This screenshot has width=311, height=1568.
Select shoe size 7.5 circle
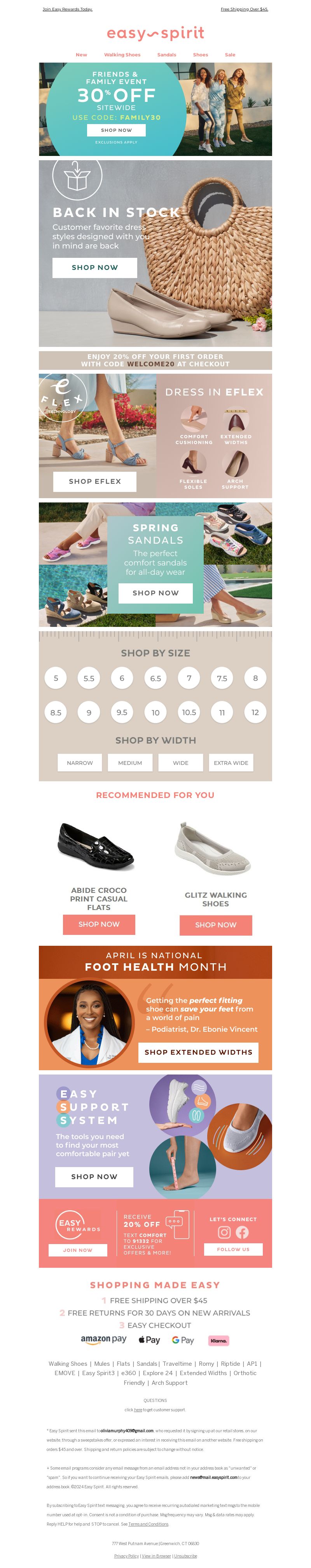tap(222, 678)
